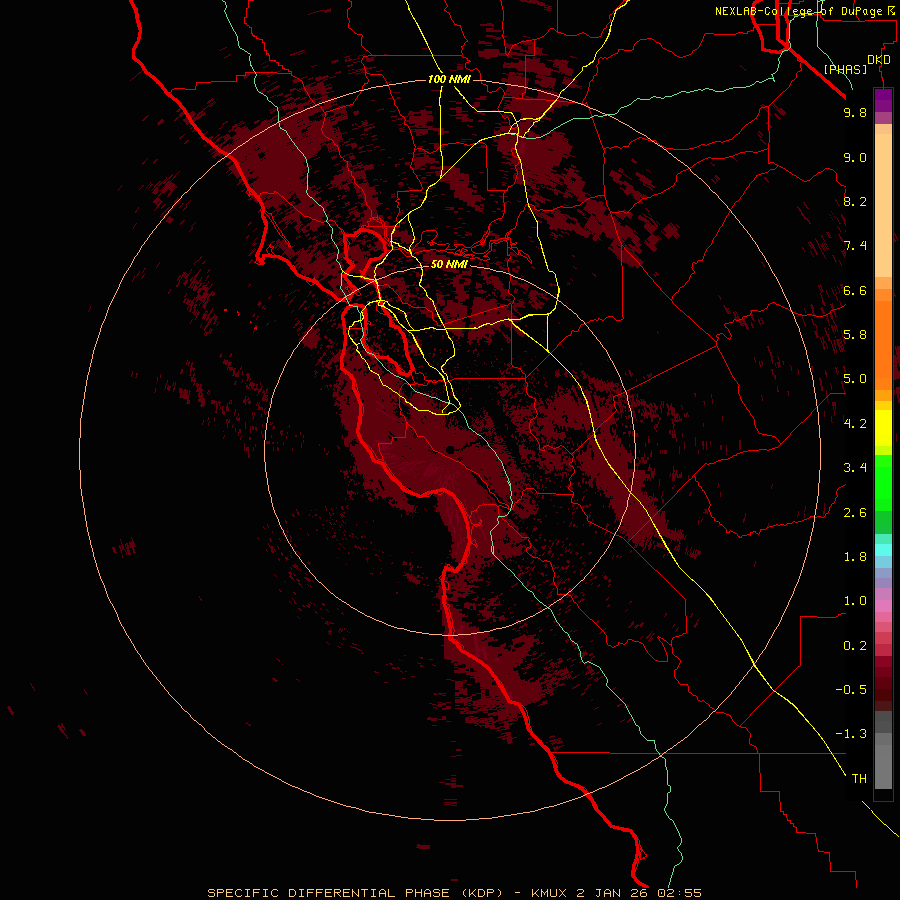Screen dimensions: 900x900
Task: Click the cyan swatch in color bar
Action: coord(883,550)
